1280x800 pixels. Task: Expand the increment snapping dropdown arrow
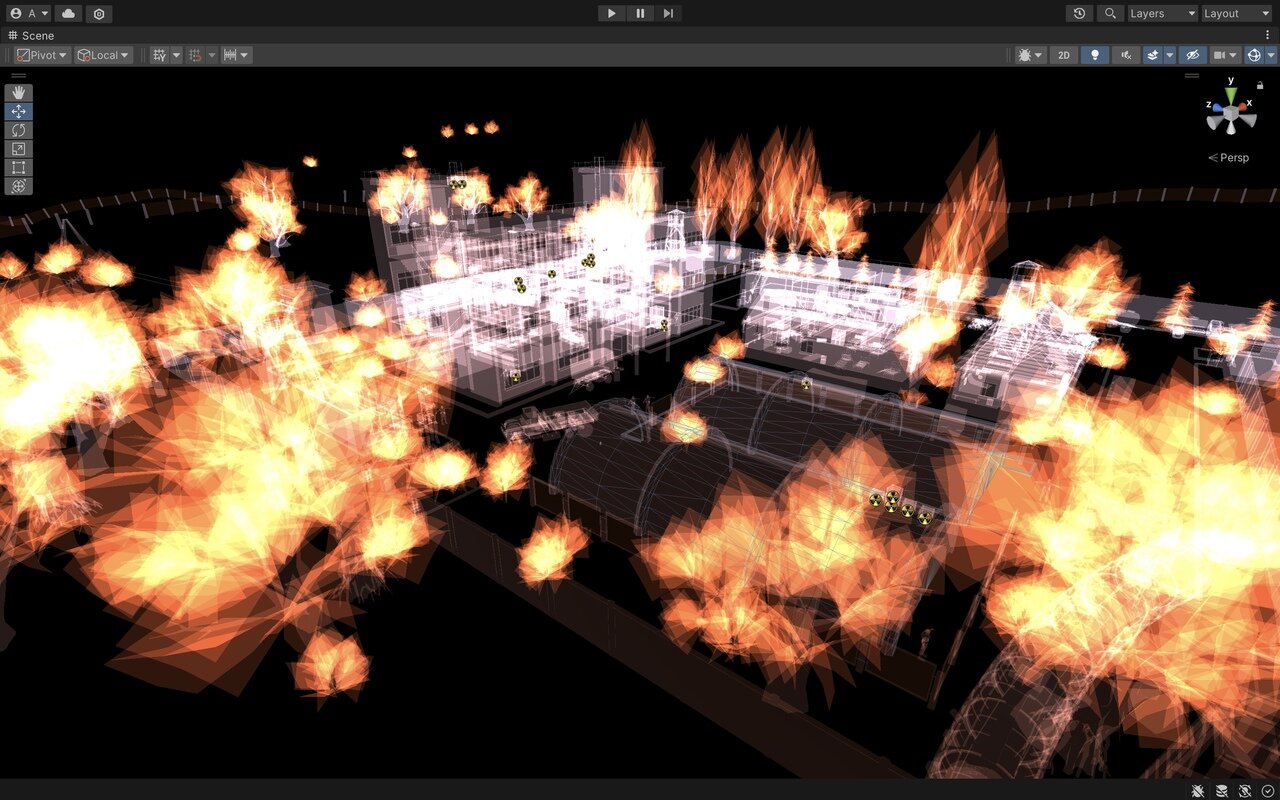tap(245, 55)
